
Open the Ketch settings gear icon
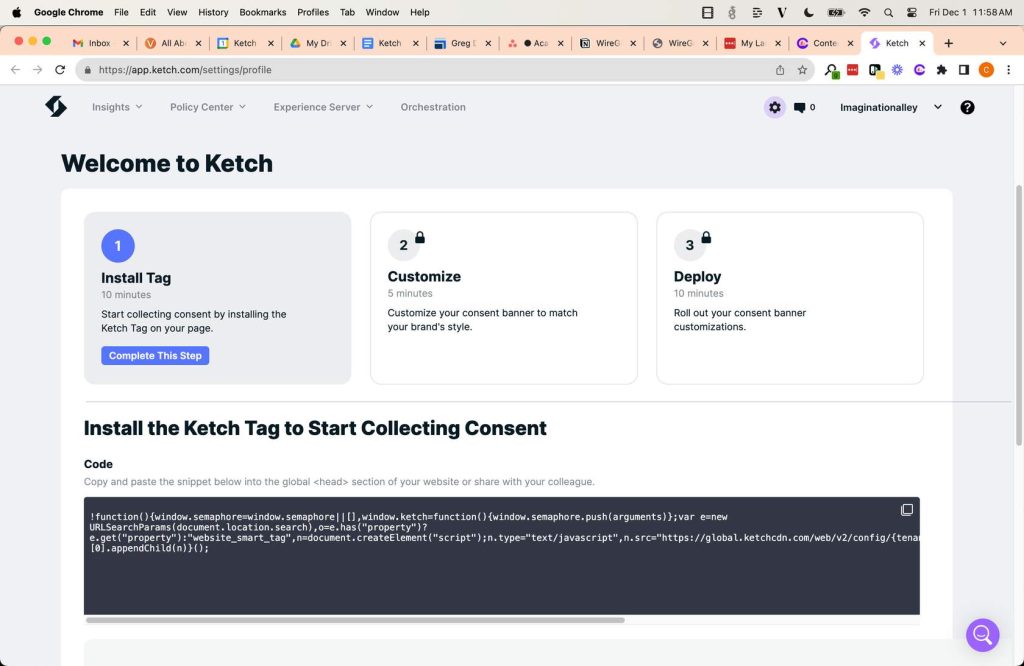click(x=775, y=107)
